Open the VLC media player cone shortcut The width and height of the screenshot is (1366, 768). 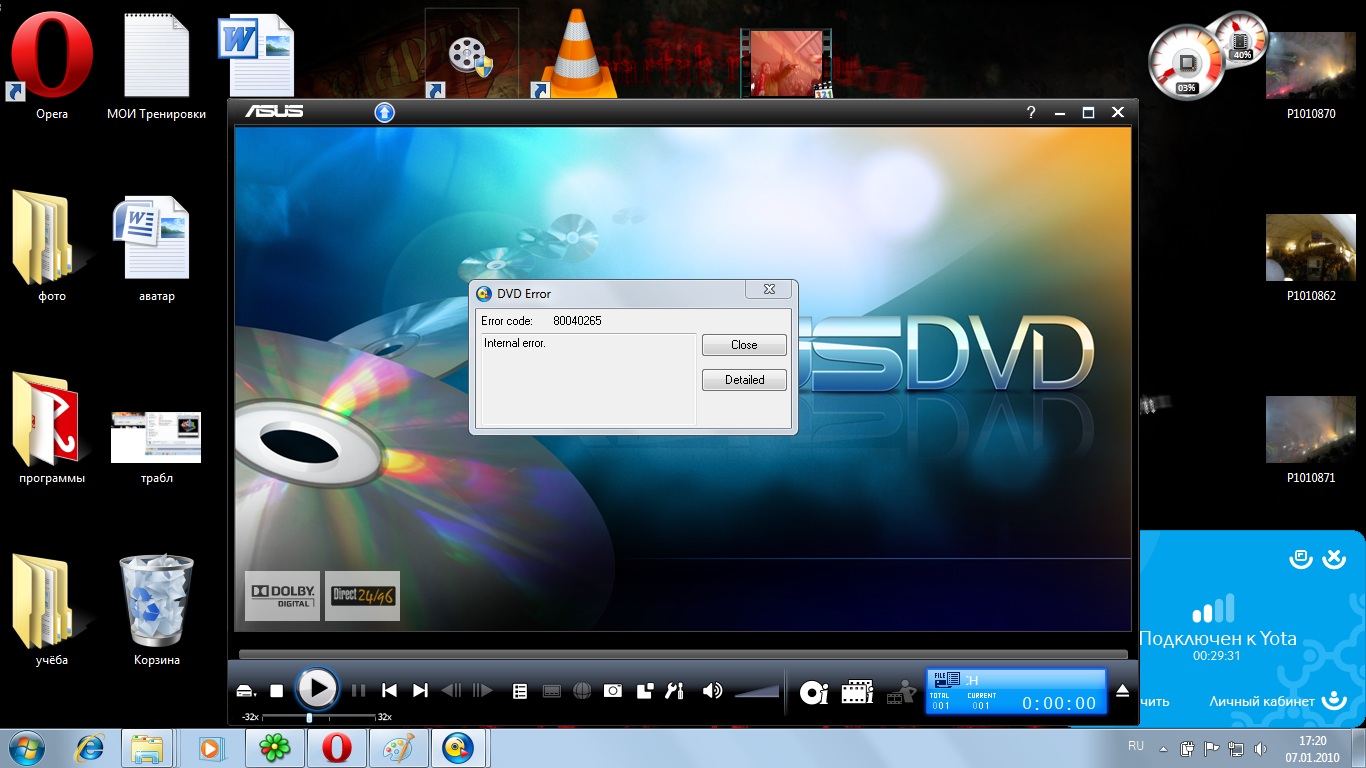[x=573, y=52]
